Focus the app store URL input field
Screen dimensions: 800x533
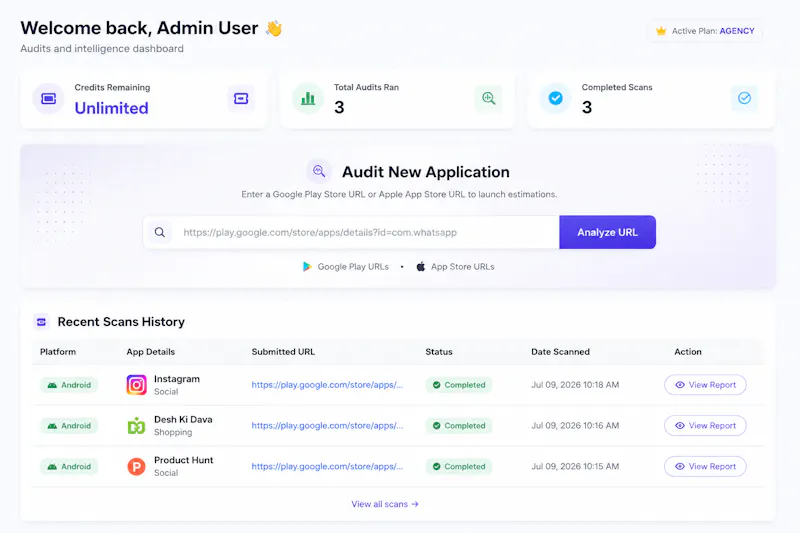351,233
